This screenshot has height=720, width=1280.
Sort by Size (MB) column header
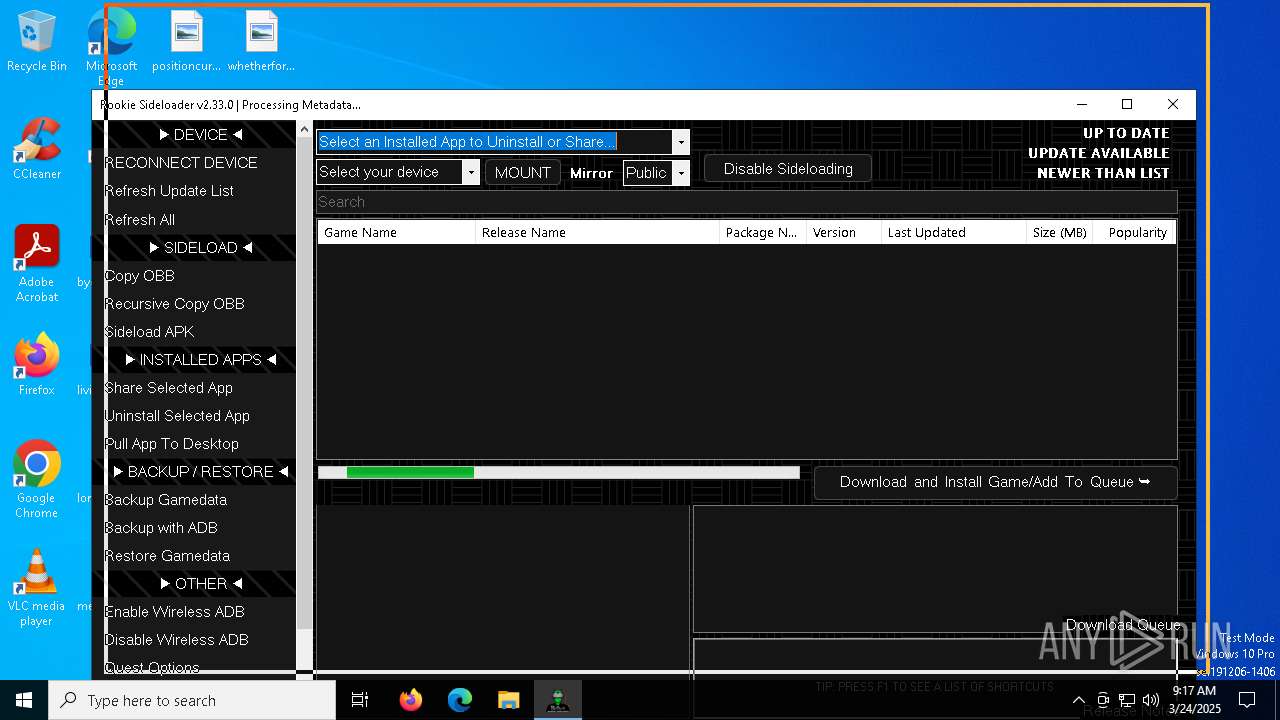pos(1060,232)
